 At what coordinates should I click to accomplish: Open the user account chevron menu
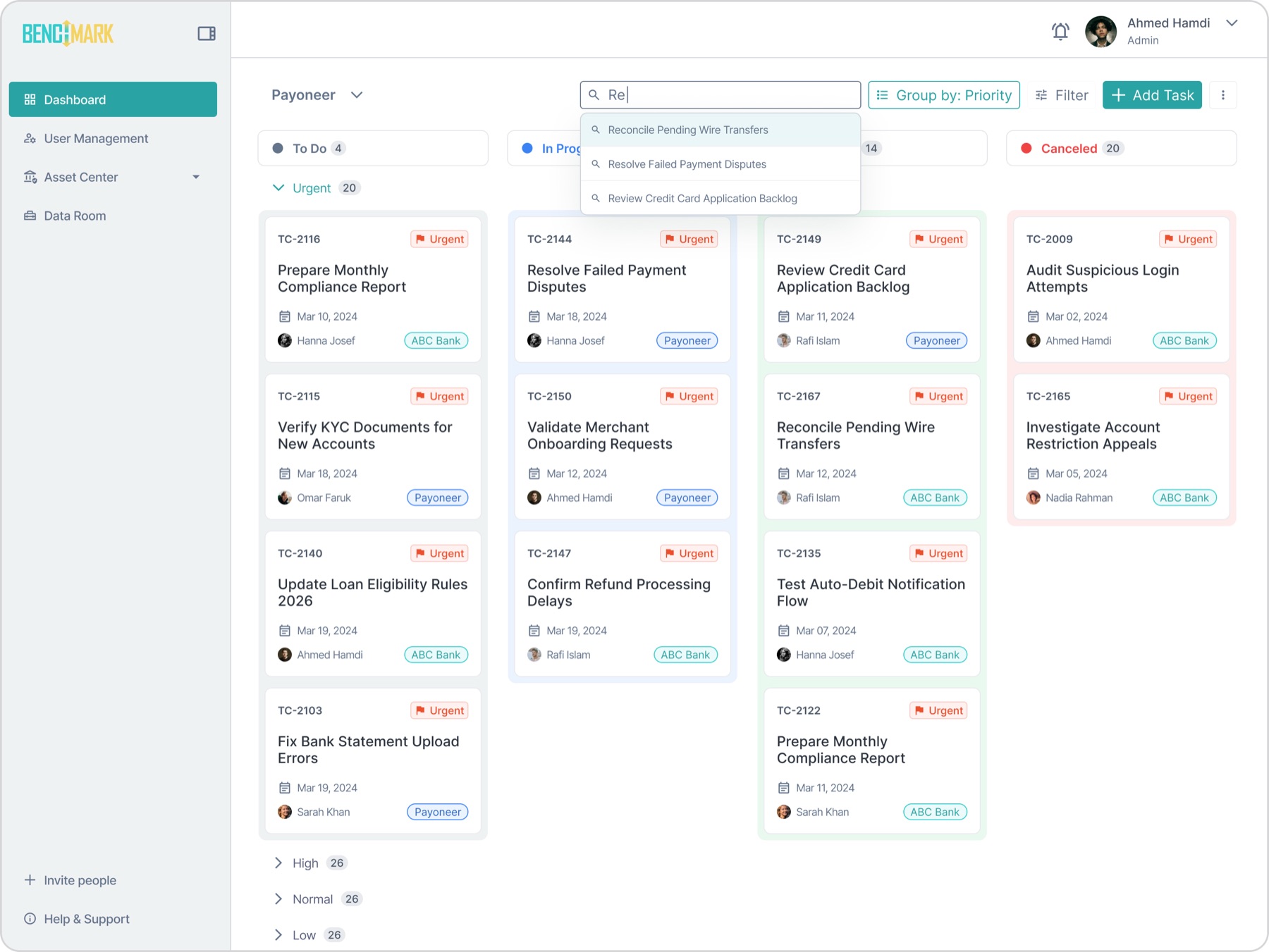[1232, 23]
